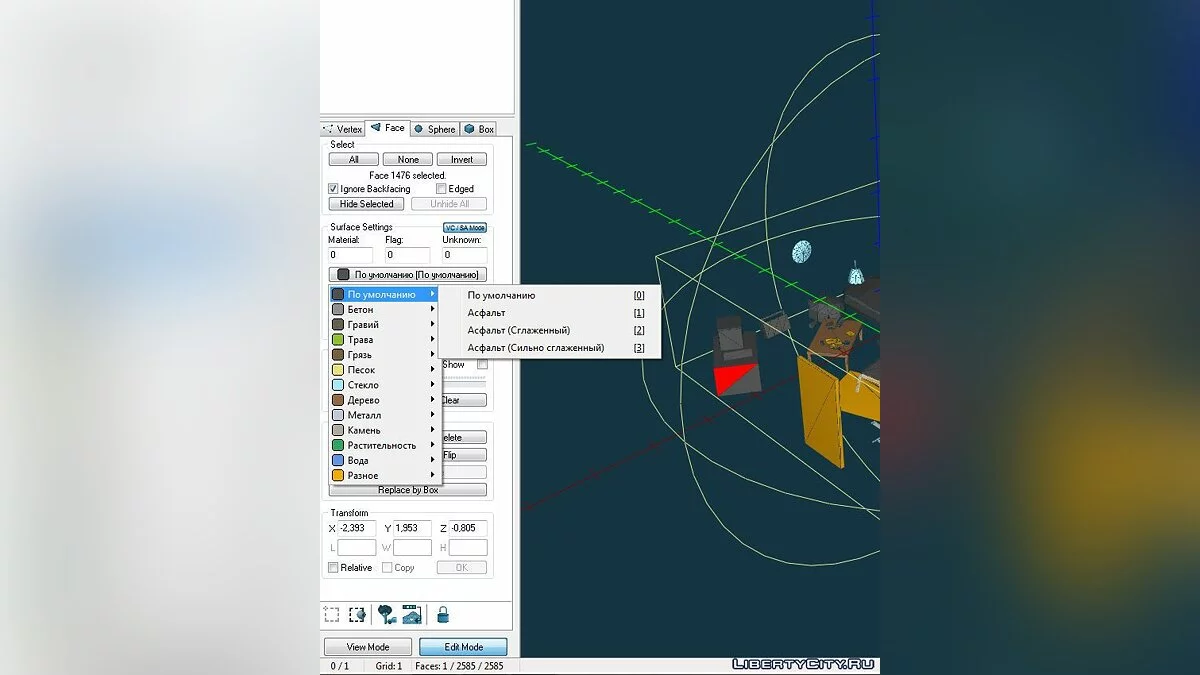Uncheck Ignore Backfacing checkbox
This screenshot has height=675, width=1200.
[334, 189]
